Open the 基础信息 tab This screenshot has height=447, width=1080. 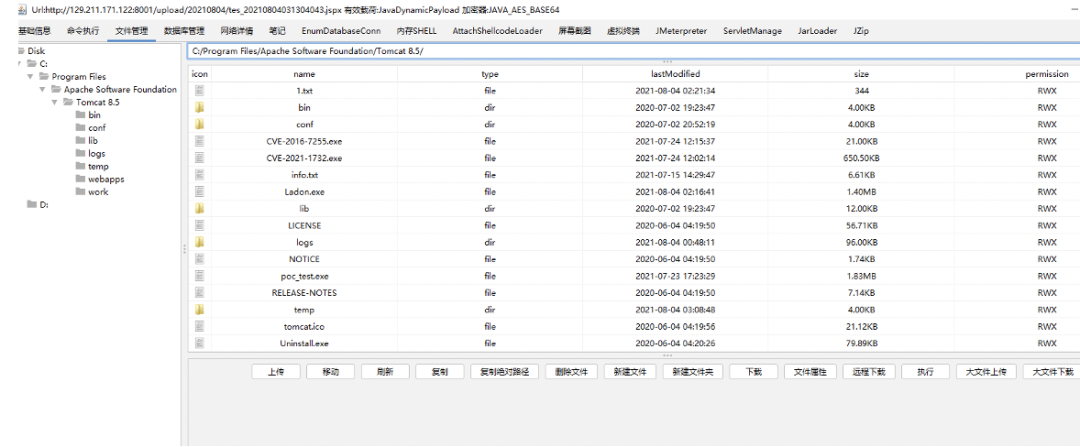click(34, 31)
